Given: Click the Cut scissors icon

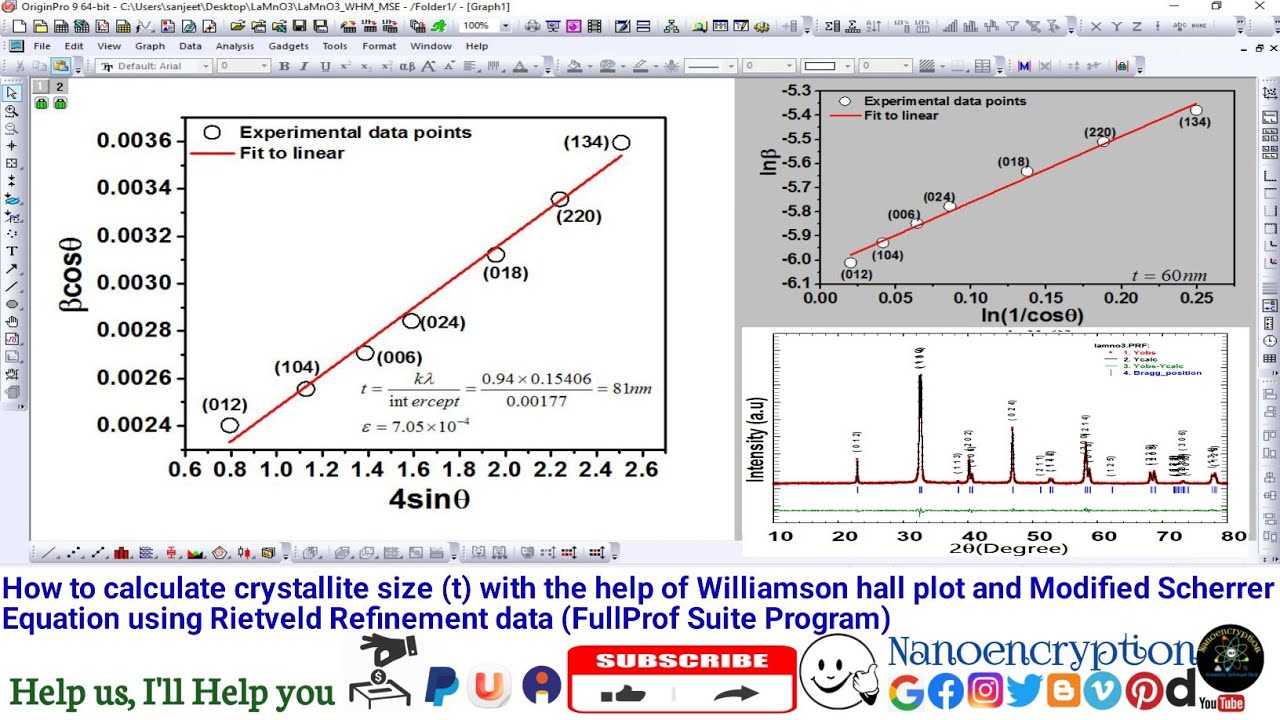Looking at the screenshot, I should tap(20, 66).
